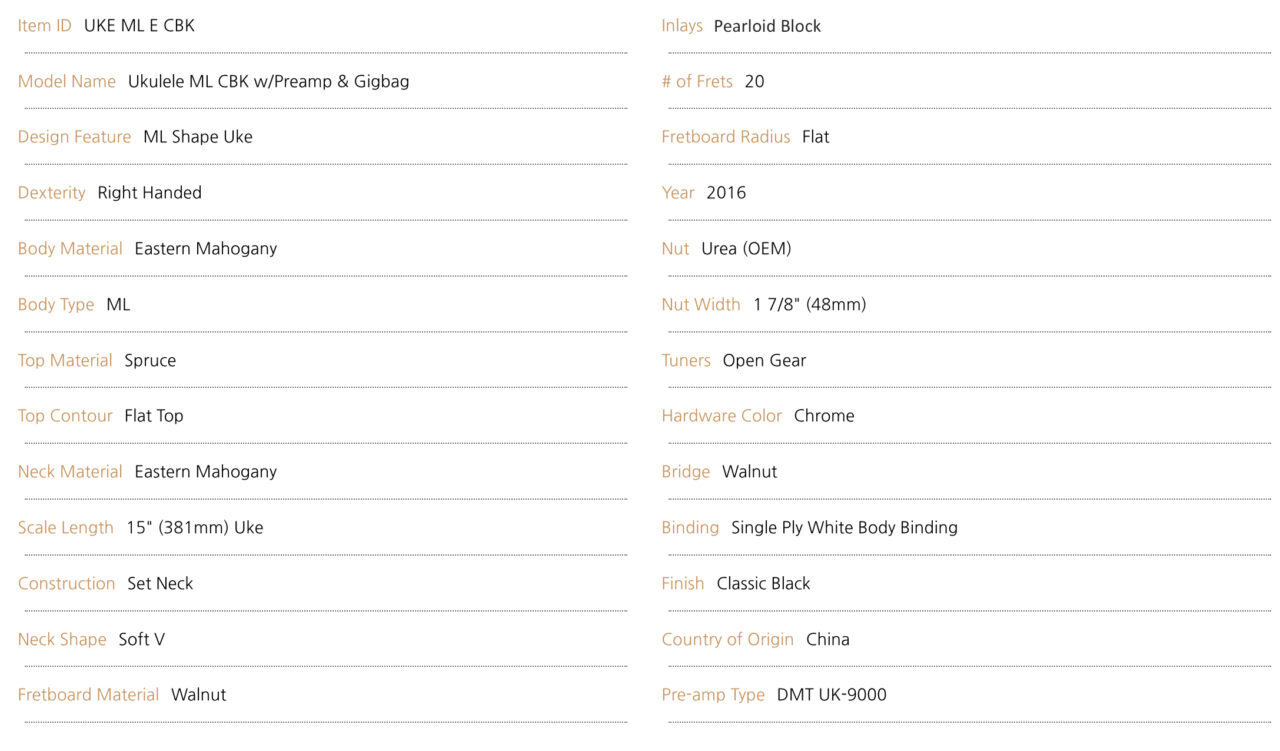Viewport: 1280px width, 751px height.
Task: Click Ukulele ML CBK w/Preamp & Gigbag
Action: click(268, 82)
